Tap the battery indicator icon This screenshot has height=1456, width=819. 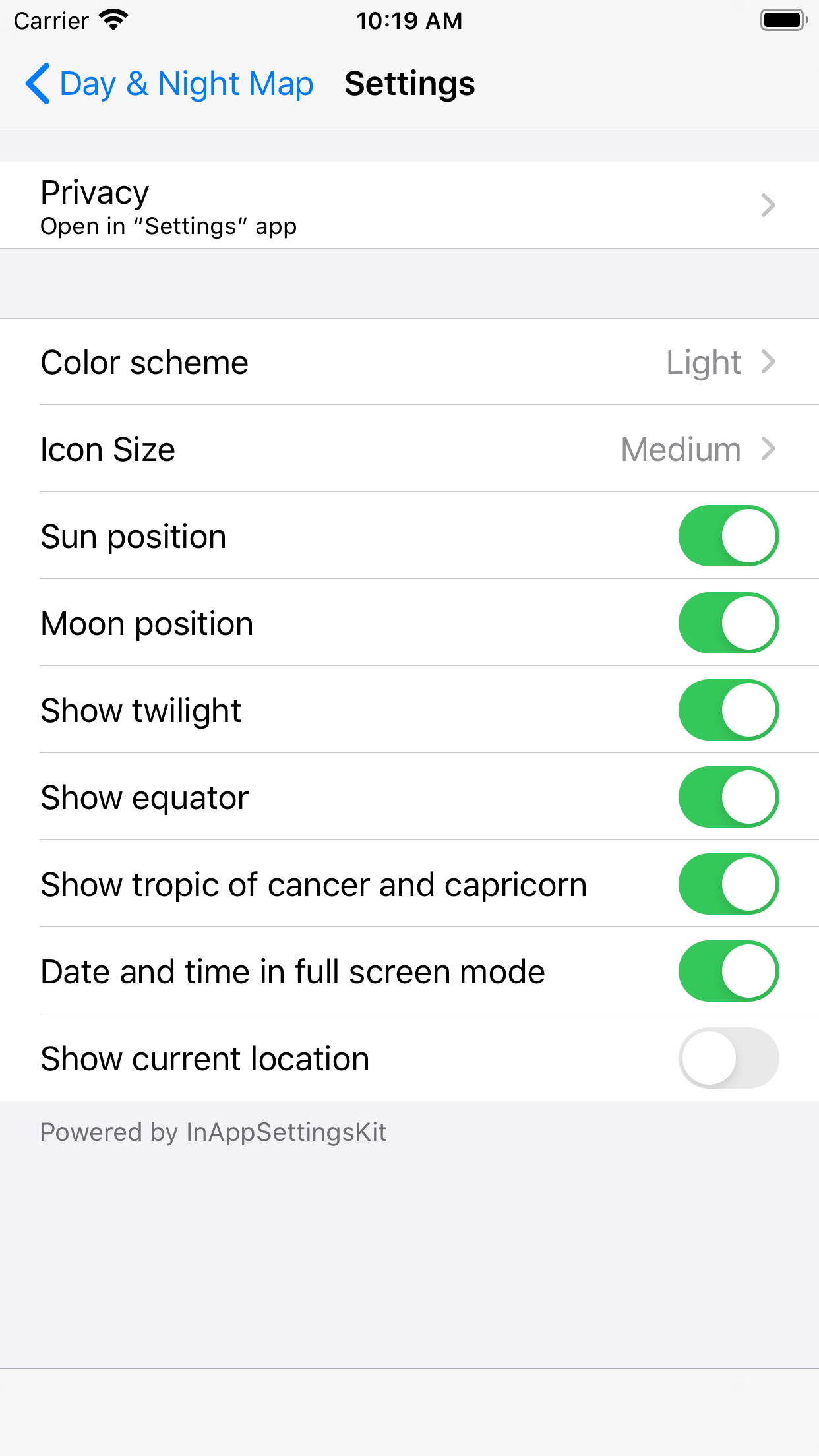pos(783,20)
